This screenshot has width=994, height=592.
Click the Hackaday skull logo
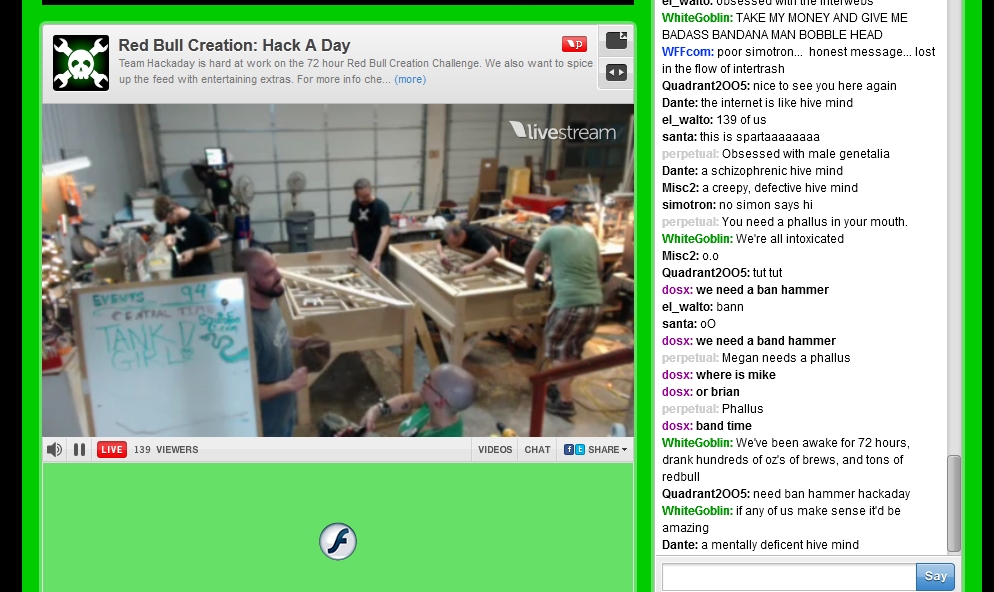(x=81, y=63)
